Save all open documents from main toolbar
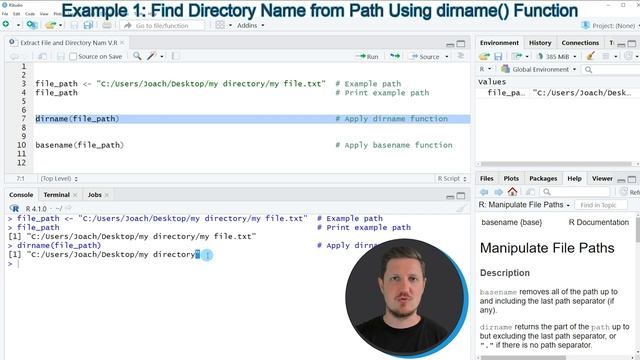This screenshot has width=640, height=360. (88, 25)
